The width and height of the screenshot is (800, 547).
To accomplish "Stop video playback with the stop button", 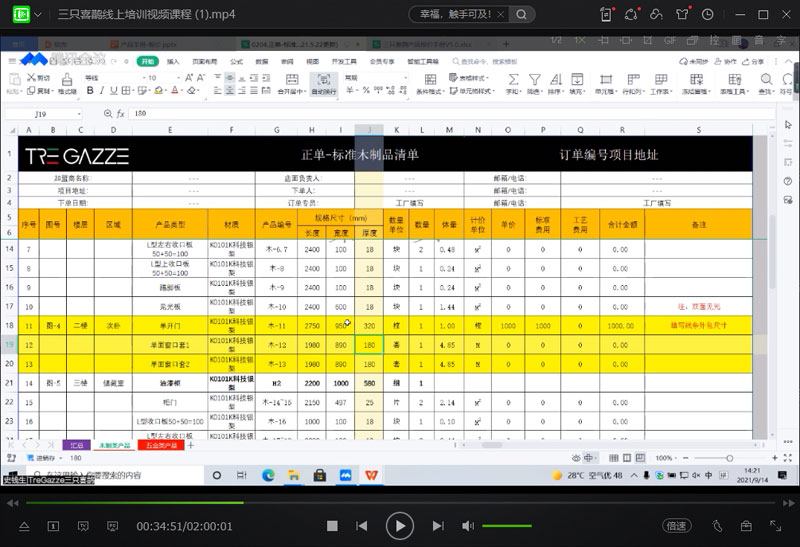I will 332,526.
